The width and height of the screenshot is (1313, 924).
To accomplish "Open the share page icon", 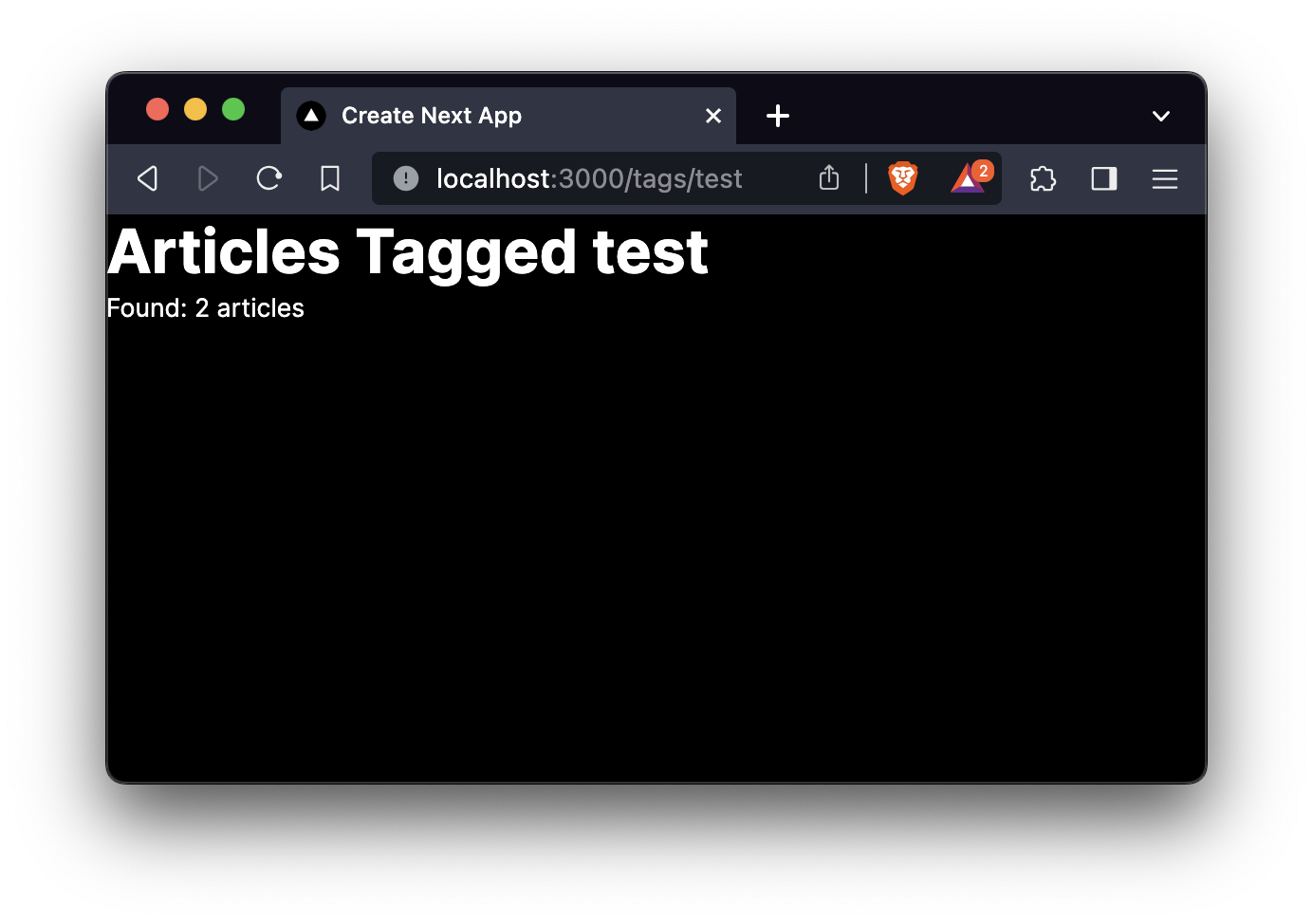I will click(x=829, y=177).
